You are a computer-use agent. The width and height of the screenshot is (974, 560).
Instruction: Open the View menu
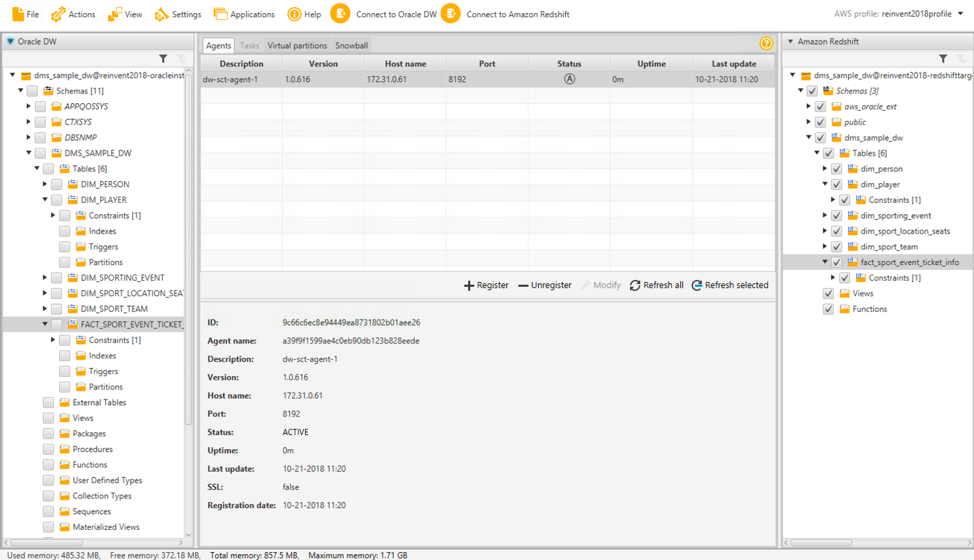[125, 14]
